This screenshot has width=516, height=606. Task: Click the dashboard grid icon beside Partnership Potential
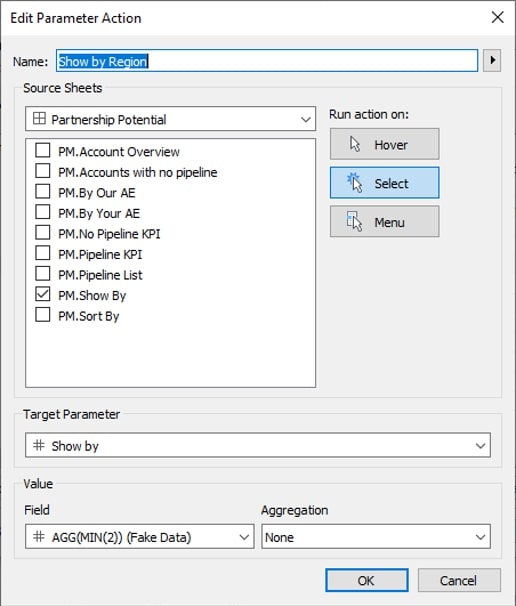pos(39,119)
